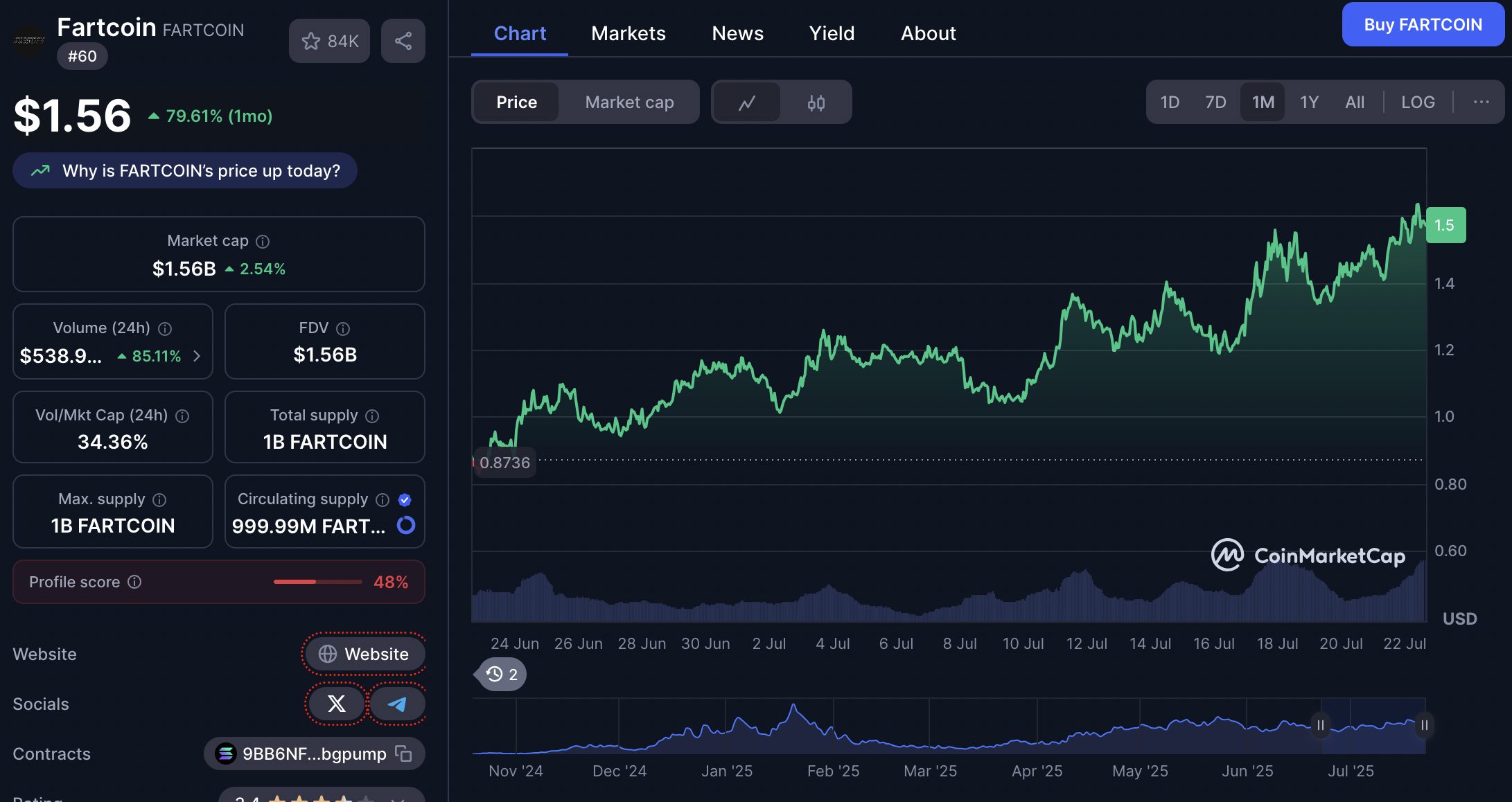This screenshot has width=1512, height=802.
Task: Click the $1.56B market cap value
Action: 184,269
